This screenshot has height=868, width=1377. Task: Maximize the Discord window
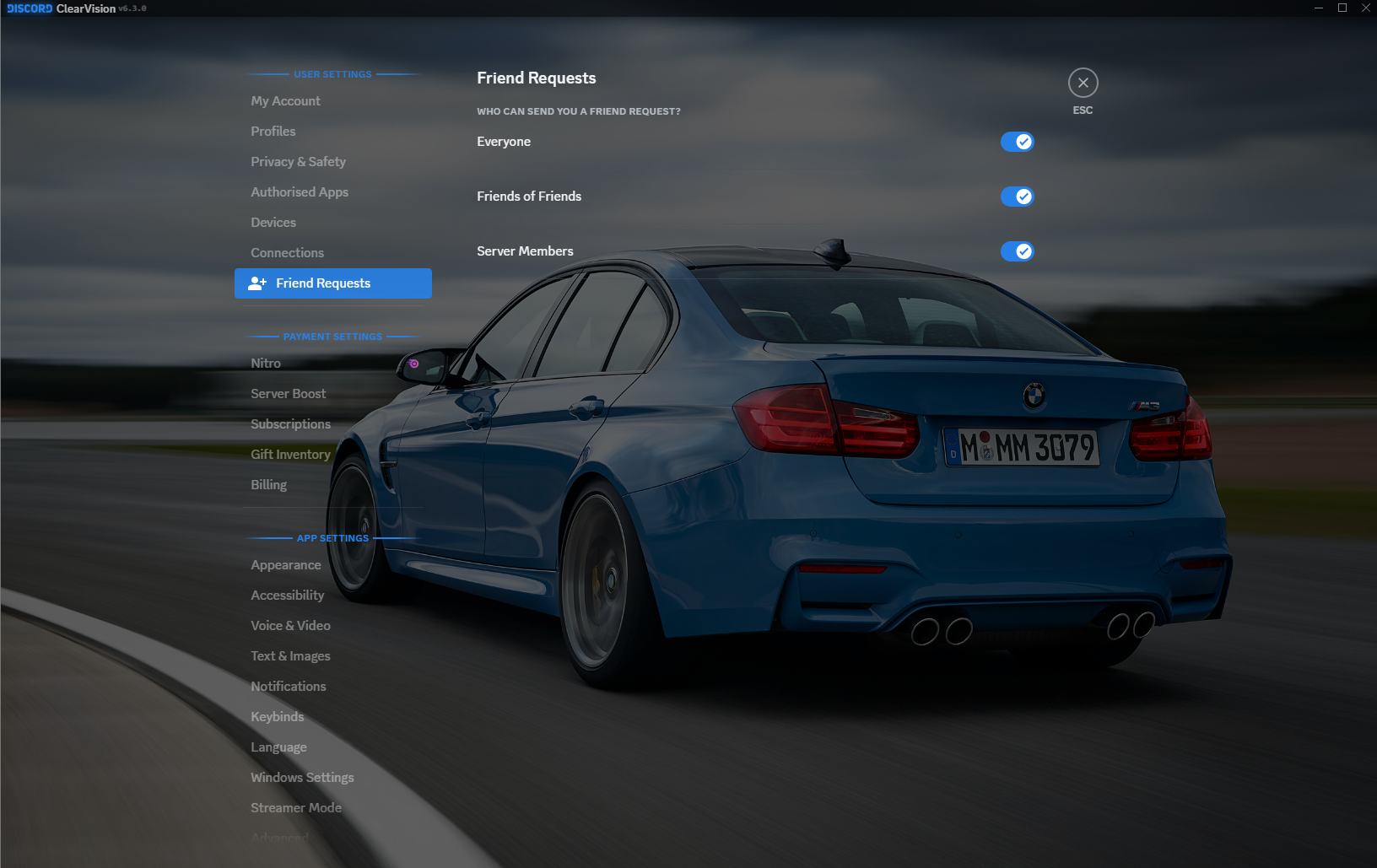pos(1342,8)
